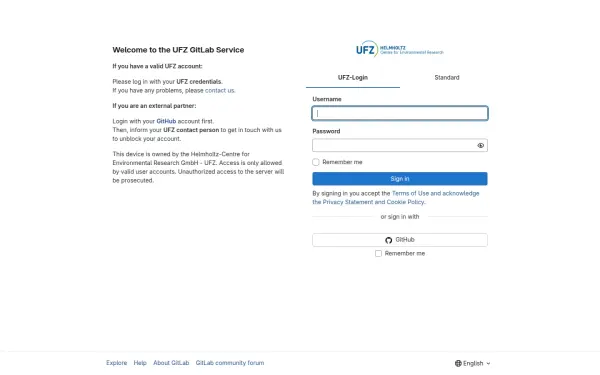Screen dimensions: 600x375
Task: Click the blue Sign in button
Action: tap(400, 179)
